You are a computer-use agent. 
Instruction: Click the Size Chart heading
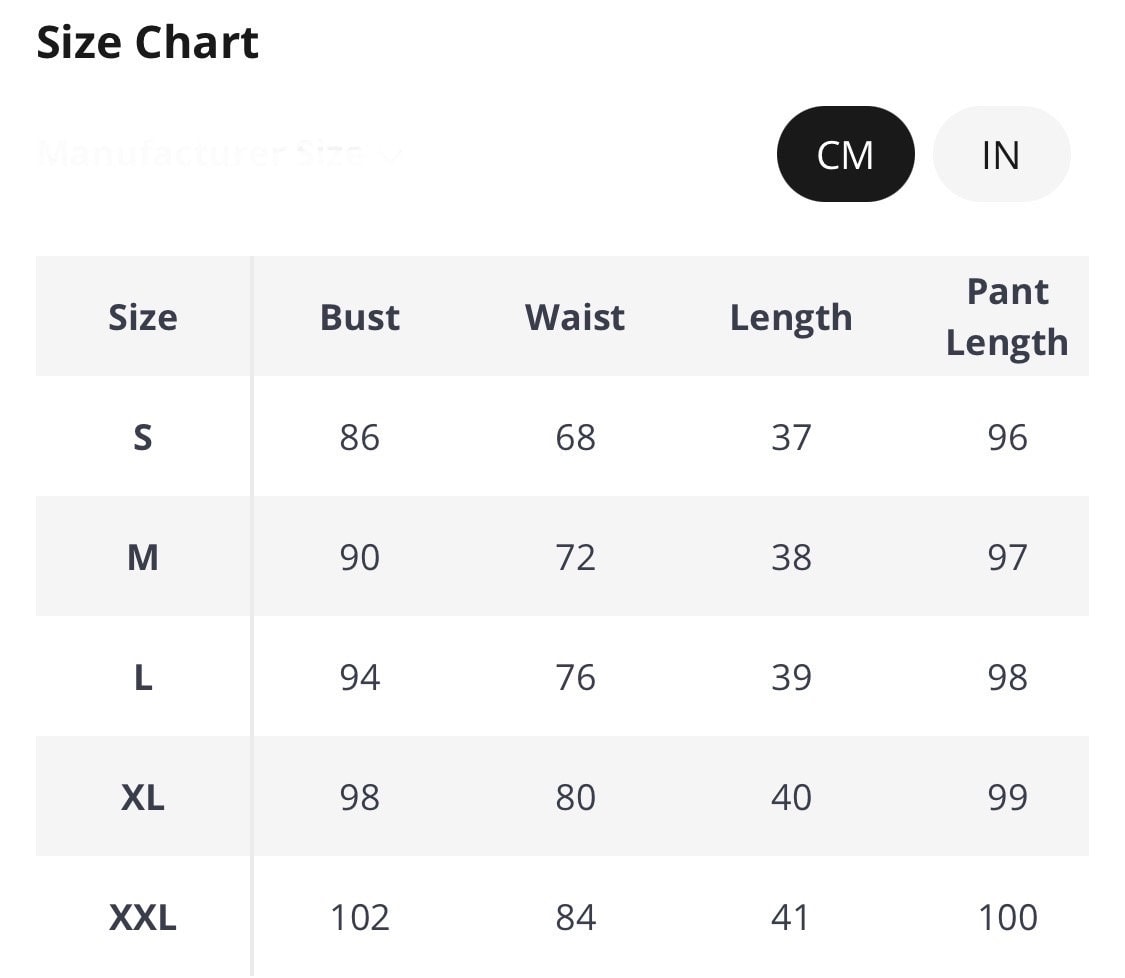pos(148,43)
